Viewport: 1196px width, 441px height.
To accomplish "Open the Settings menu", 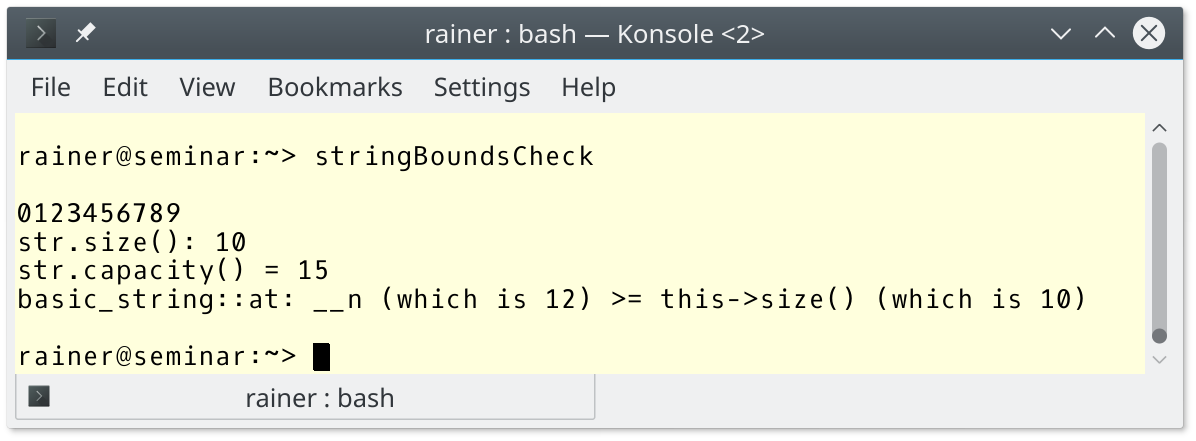I will [482, 87].
